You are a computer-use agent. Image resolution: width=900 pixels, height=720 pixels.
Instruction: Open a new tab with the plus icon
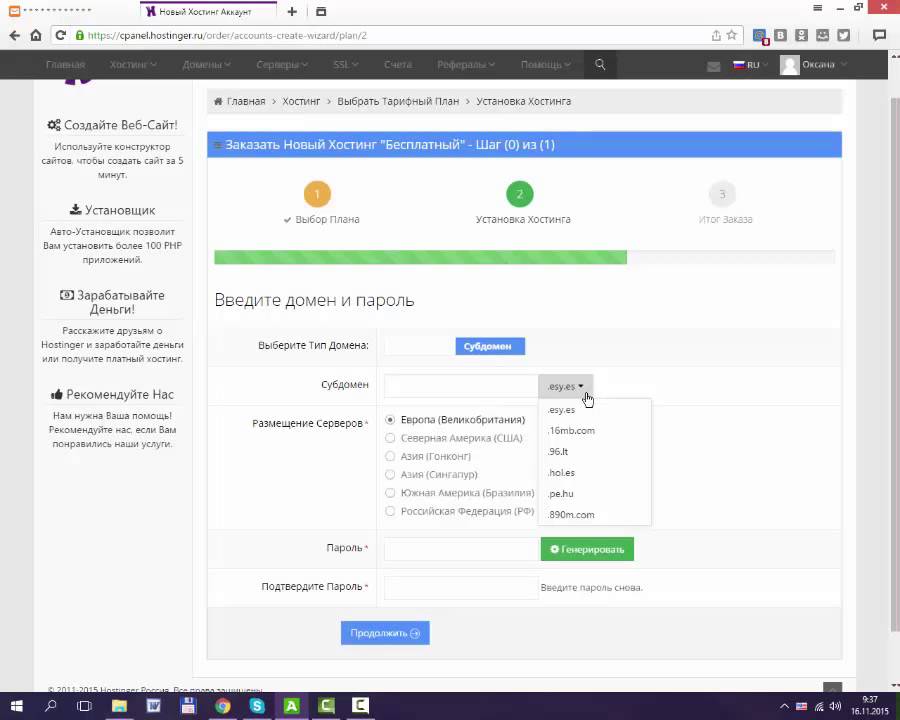tap(292, 11)
